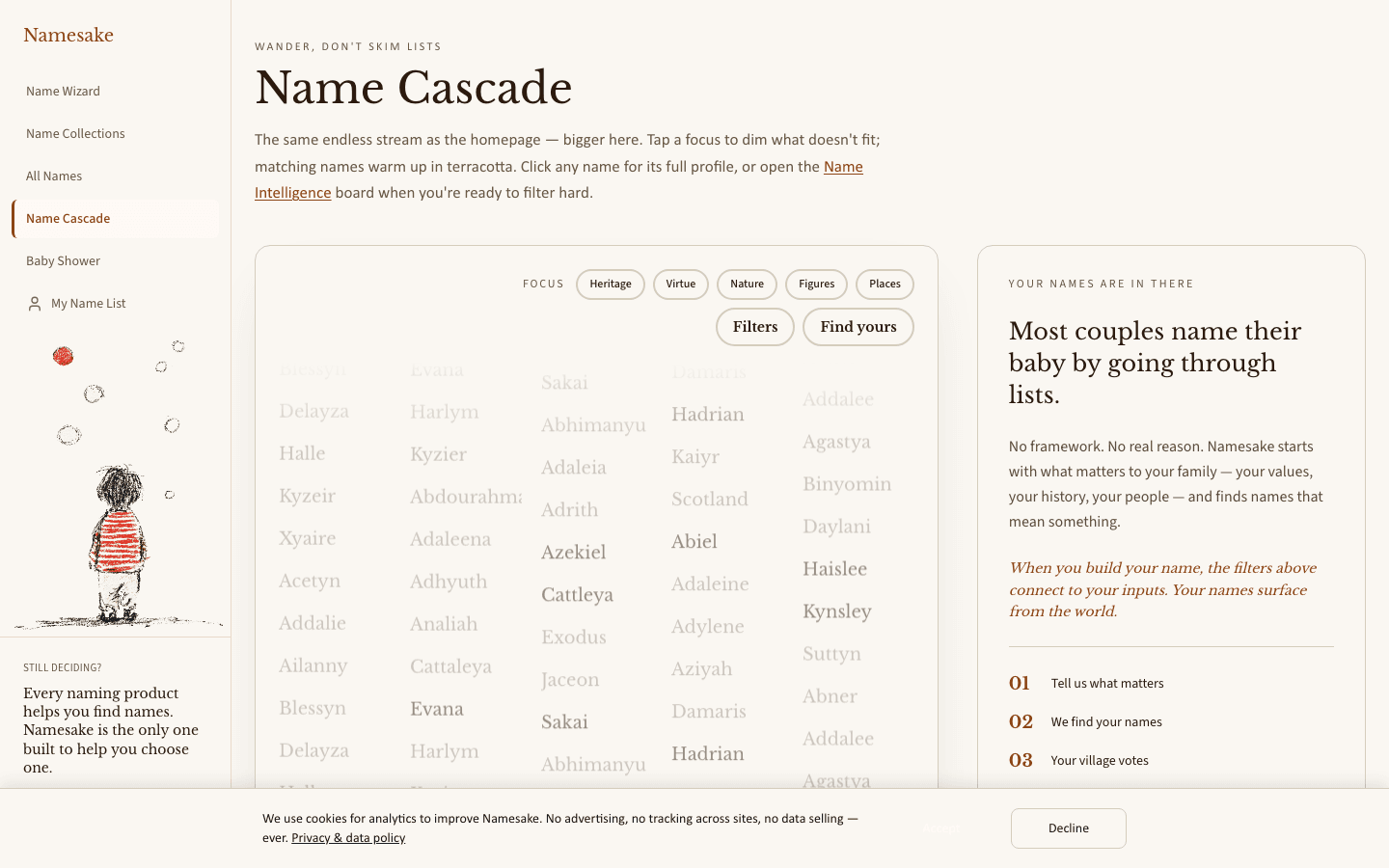Open the Privacy & data policy link
1389x868 pixels.
pyautogui.click(x=348, y=838)
